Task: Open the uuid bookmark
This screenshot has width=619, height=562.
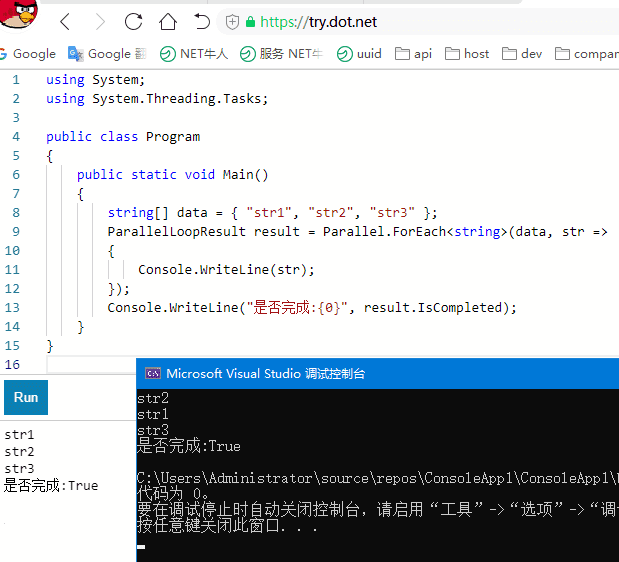Action: (x=360, y=54)
